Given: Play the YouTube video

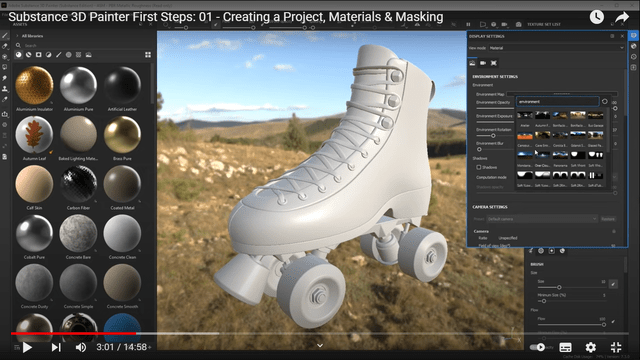Looking at the screenshot, I should coord(27,347).
